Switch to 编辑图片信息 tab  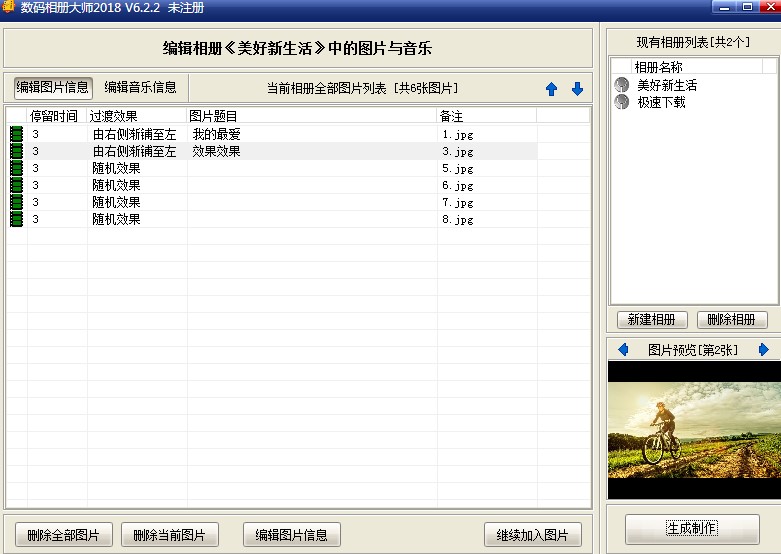coord(52,87)
